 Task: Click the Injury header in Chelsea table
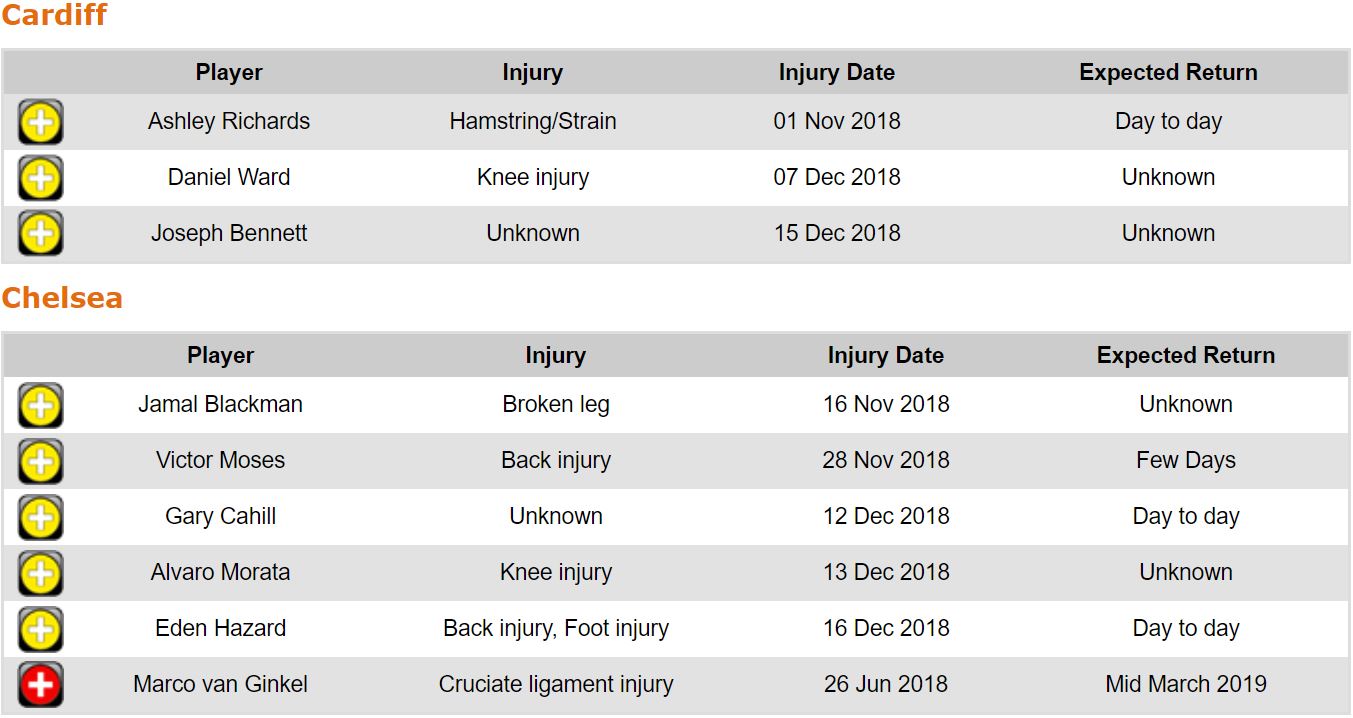pos(555,355)
